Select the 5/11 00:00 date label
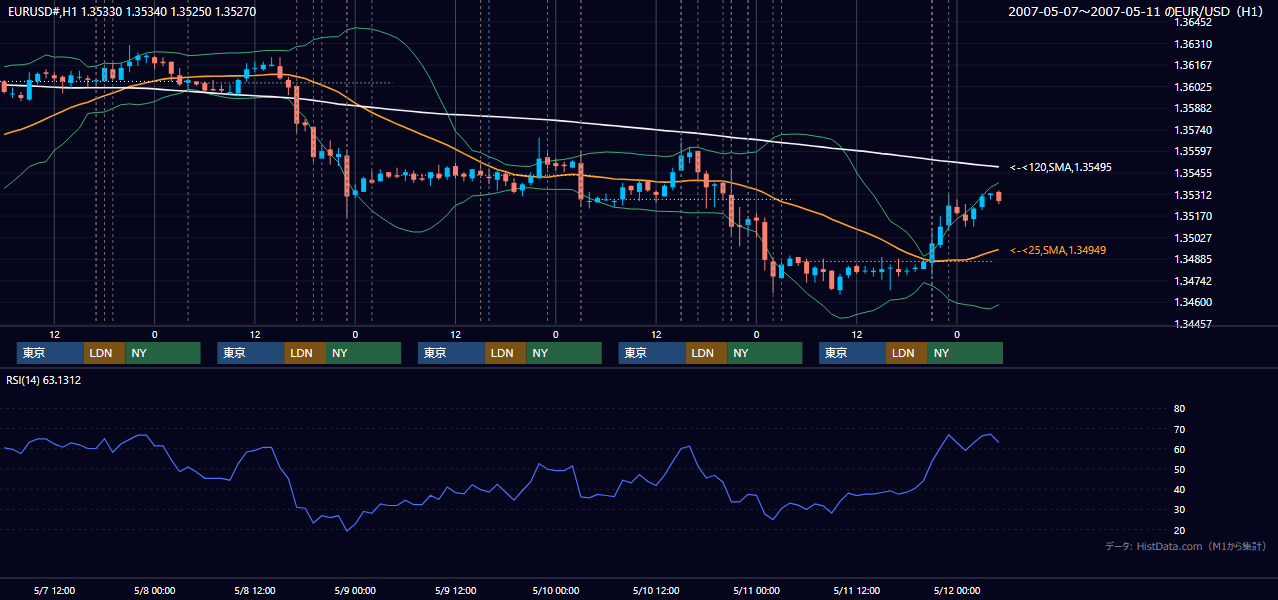Screen dimensions: 1278x600 click(756, 590)
